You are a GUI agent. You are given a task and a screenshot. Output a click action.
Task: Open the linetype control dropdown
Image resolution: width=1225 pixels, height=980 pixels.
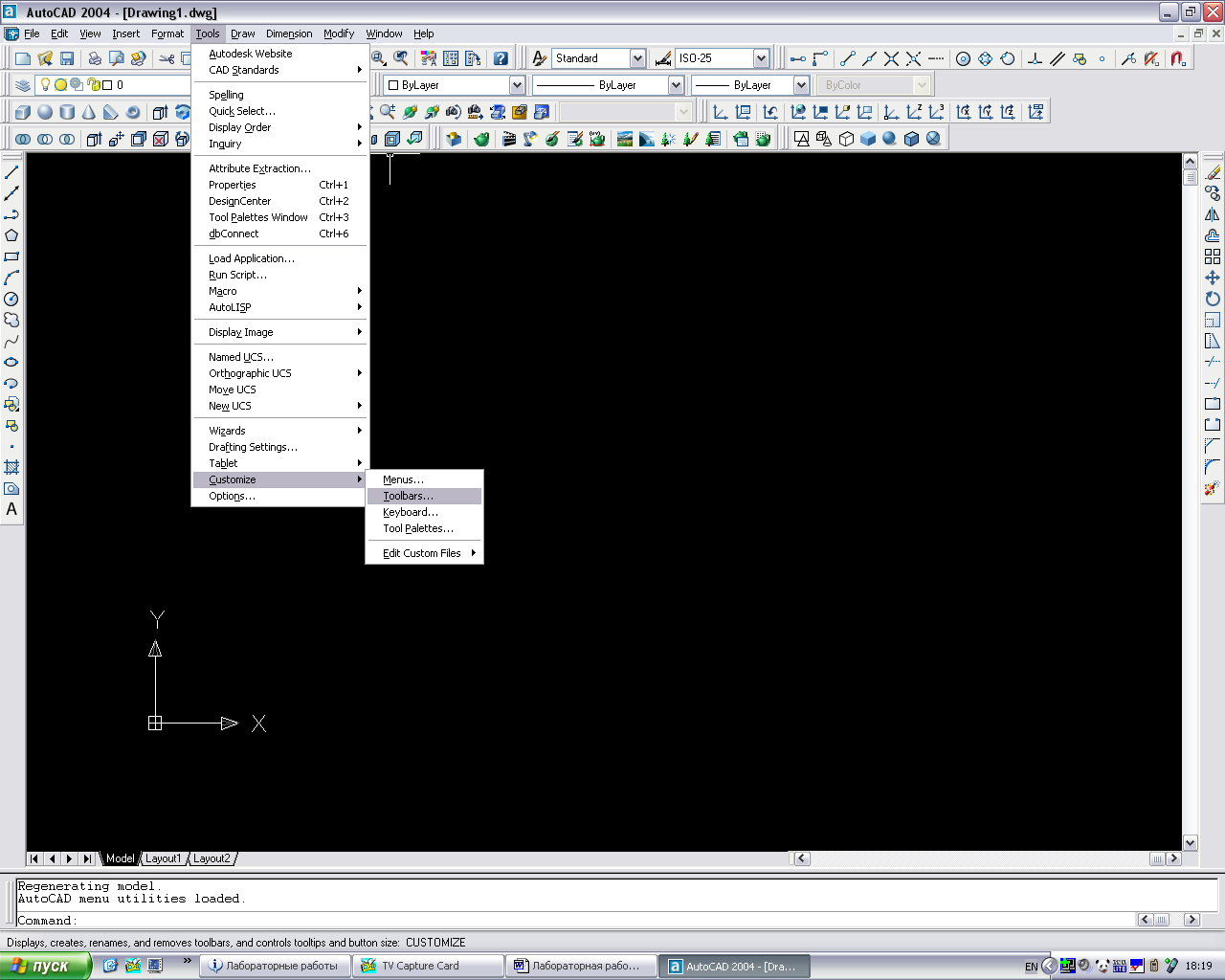[x=676, y=85]
